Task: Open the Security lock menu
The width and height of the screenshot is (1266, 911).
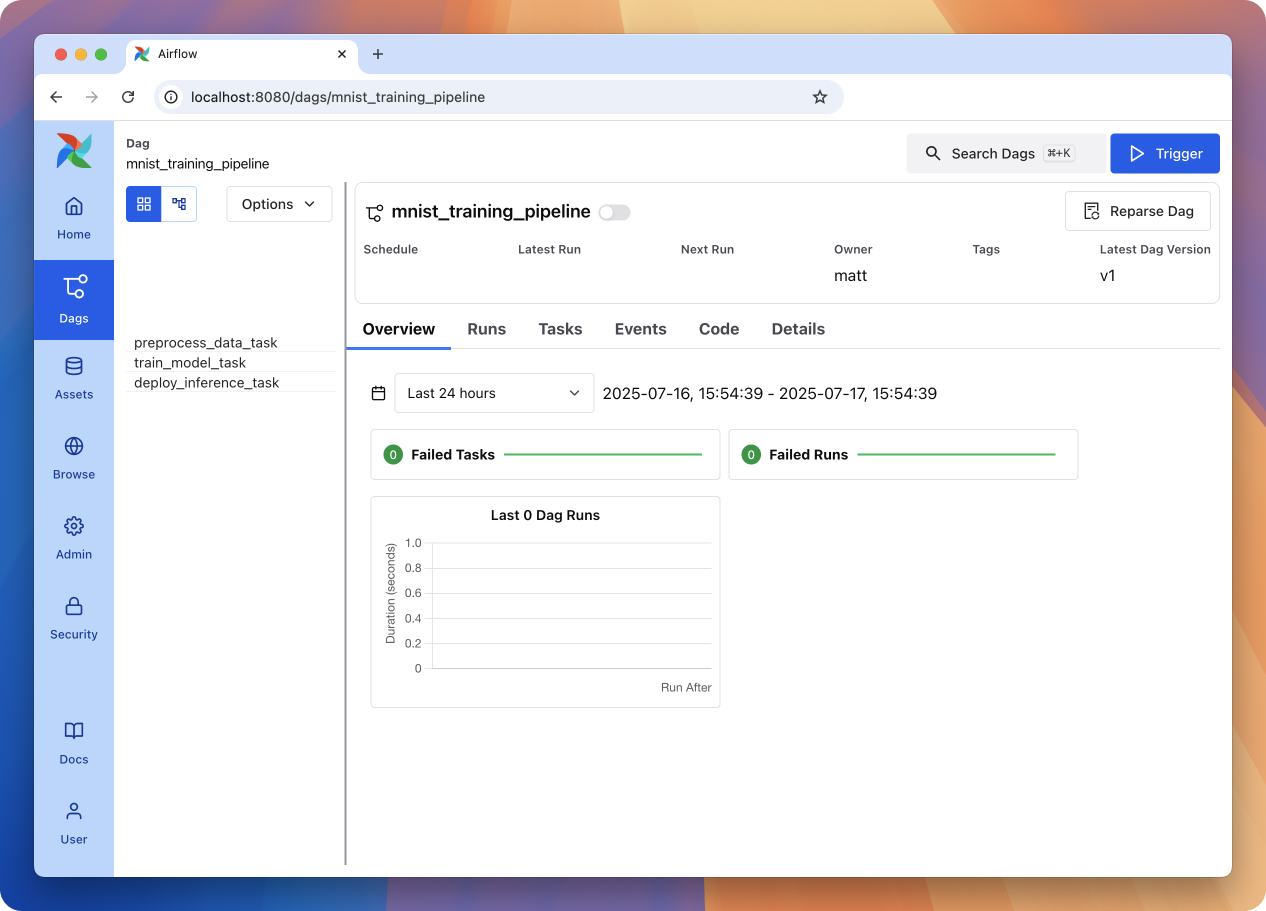Action: click(x=74, y=619)
